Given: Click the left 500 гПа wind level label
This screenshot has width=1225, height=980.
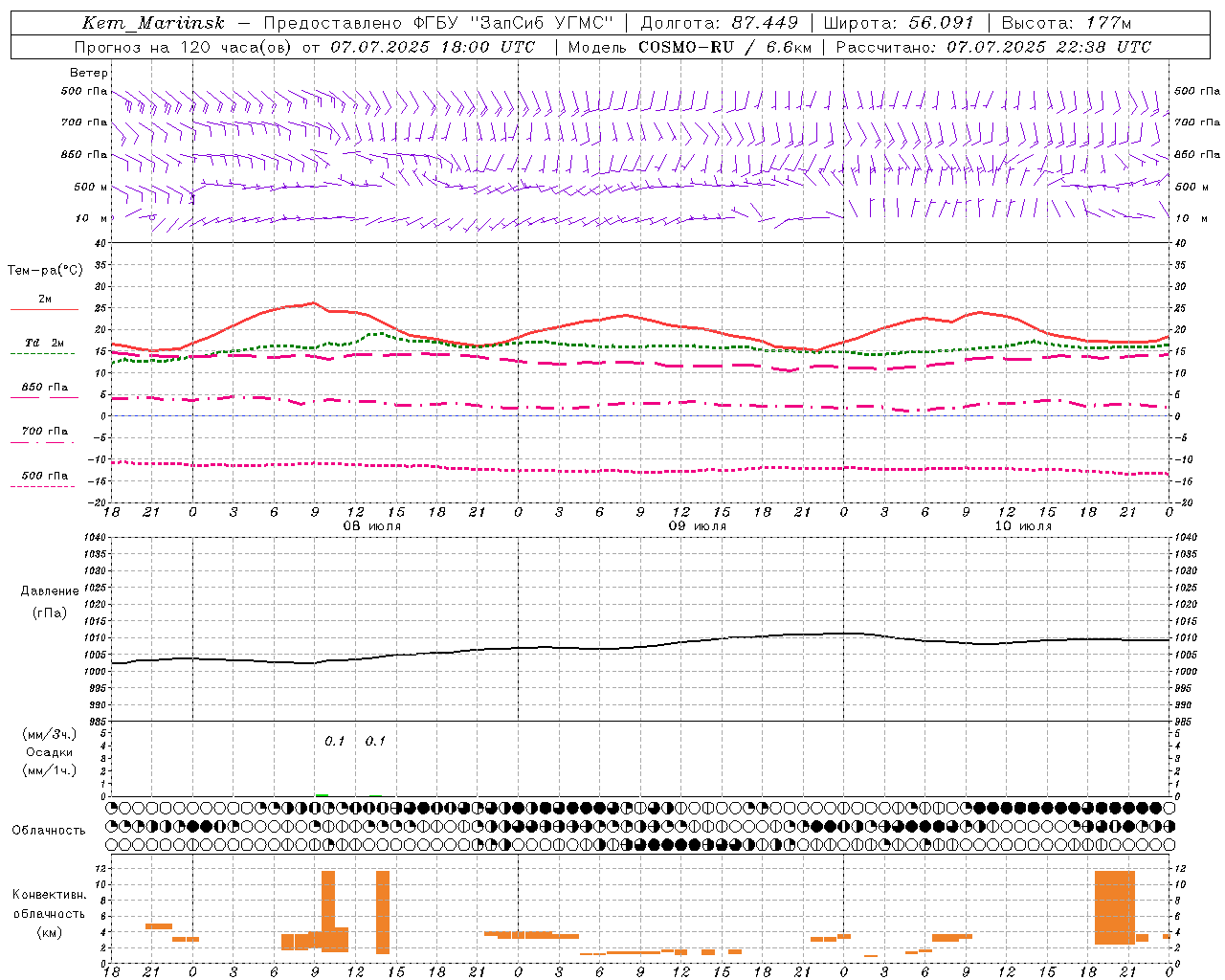Looking at the screenshot, I should pos(83,92).
